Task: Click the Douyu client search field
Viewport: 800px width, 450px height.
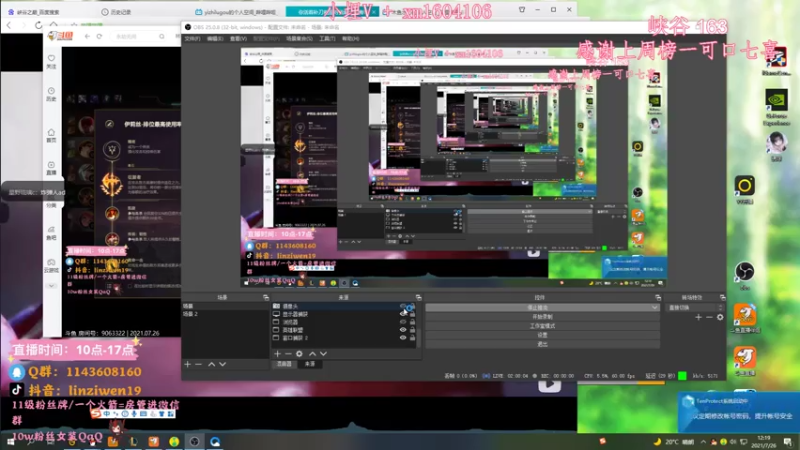Action: [136, 36]
